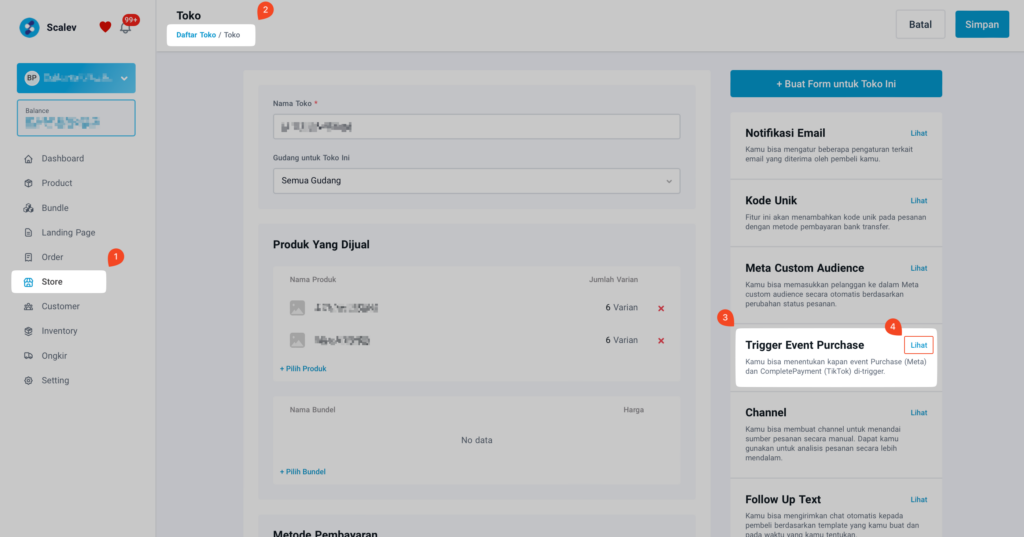Click Buat Form untuk Toko Ini
1024x537 pixels.
click(836, 84)
